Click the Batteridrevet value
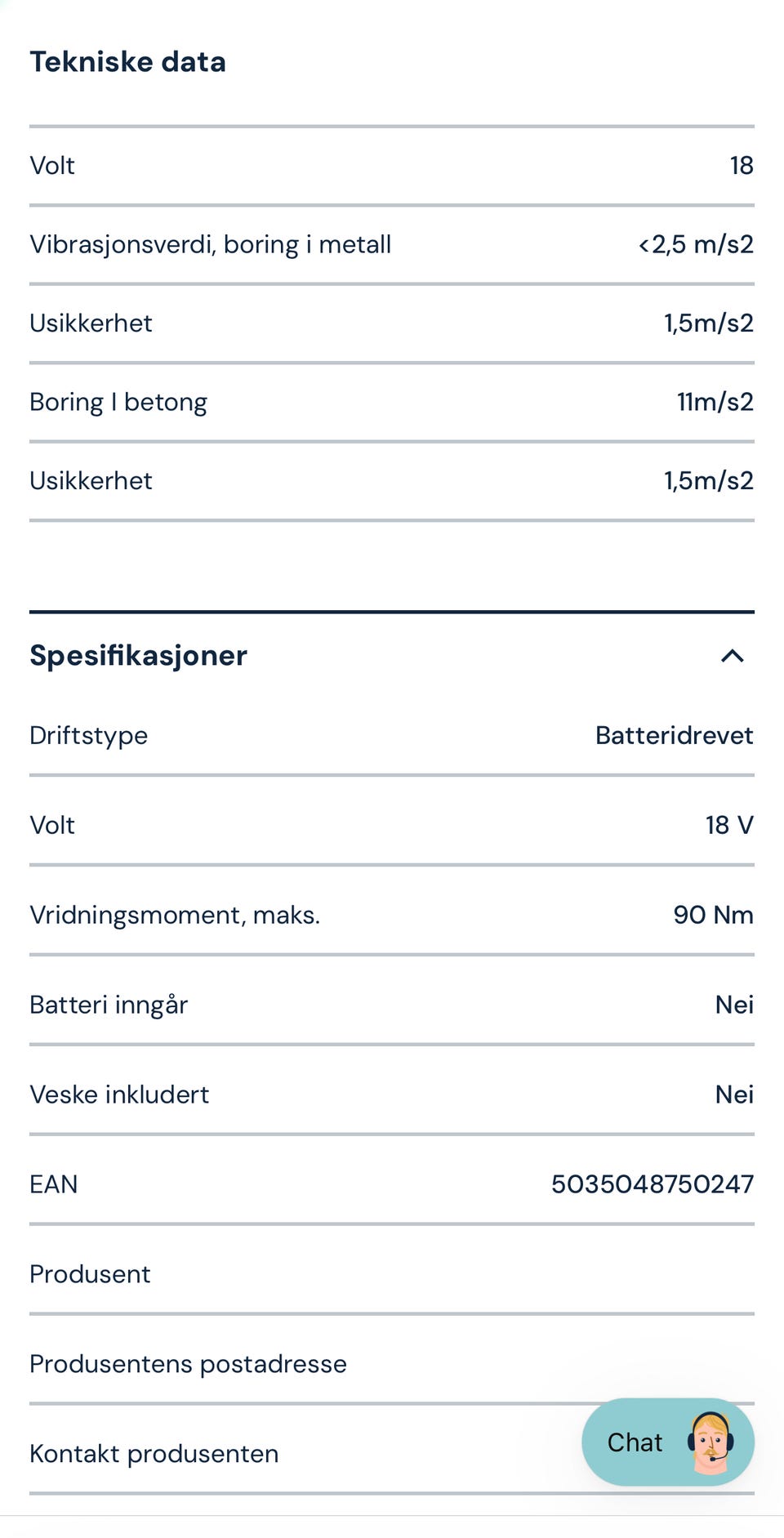Viewport: 784px width, 1538px height. click(x=674, y=735)
